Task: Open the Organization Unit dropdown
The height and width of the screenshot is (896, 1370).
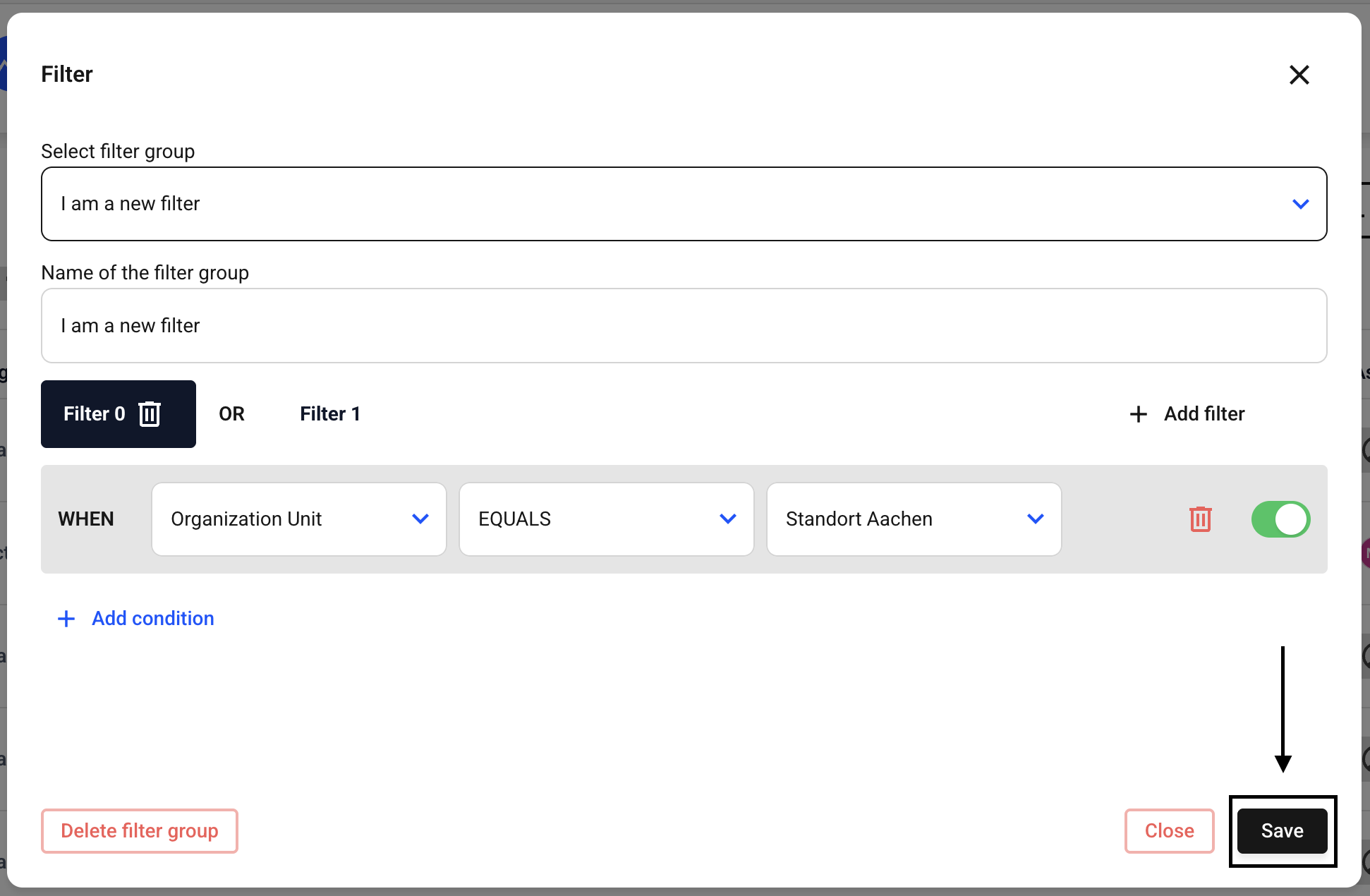Action: [x=298, y=519]
